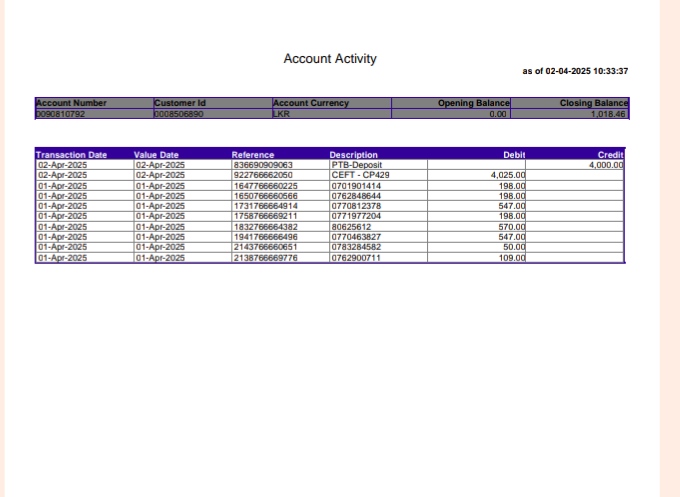Select the LKR account currency cell

[x=282, y=114]
